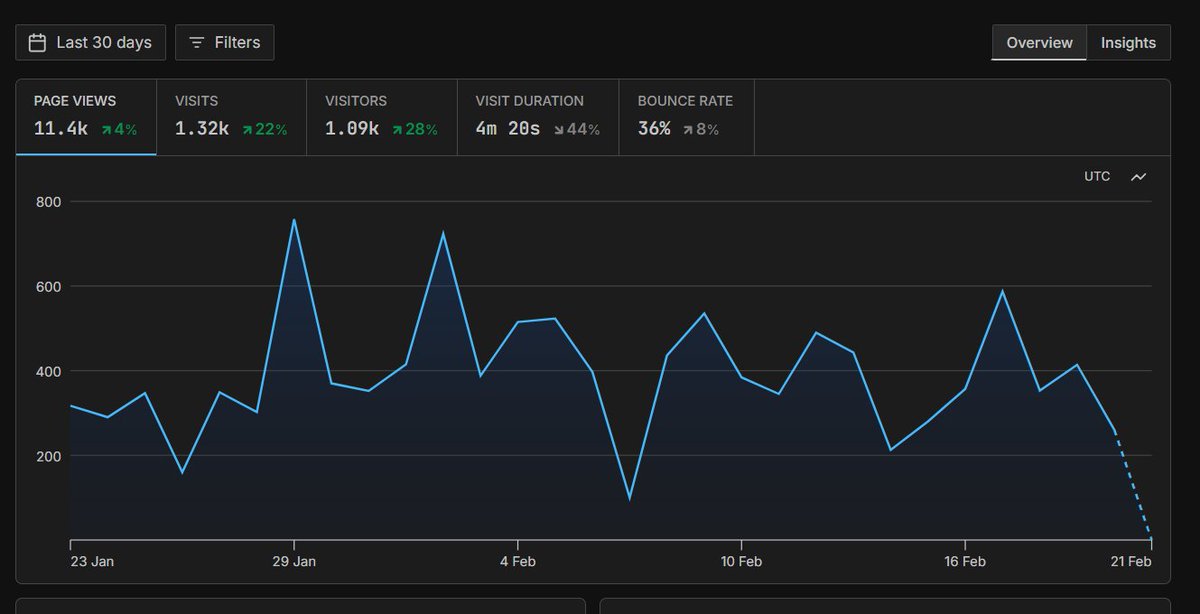Toggle the line chart type icon
Viewport: 1200px width, 614px height.
click(x=1139, y=177)
